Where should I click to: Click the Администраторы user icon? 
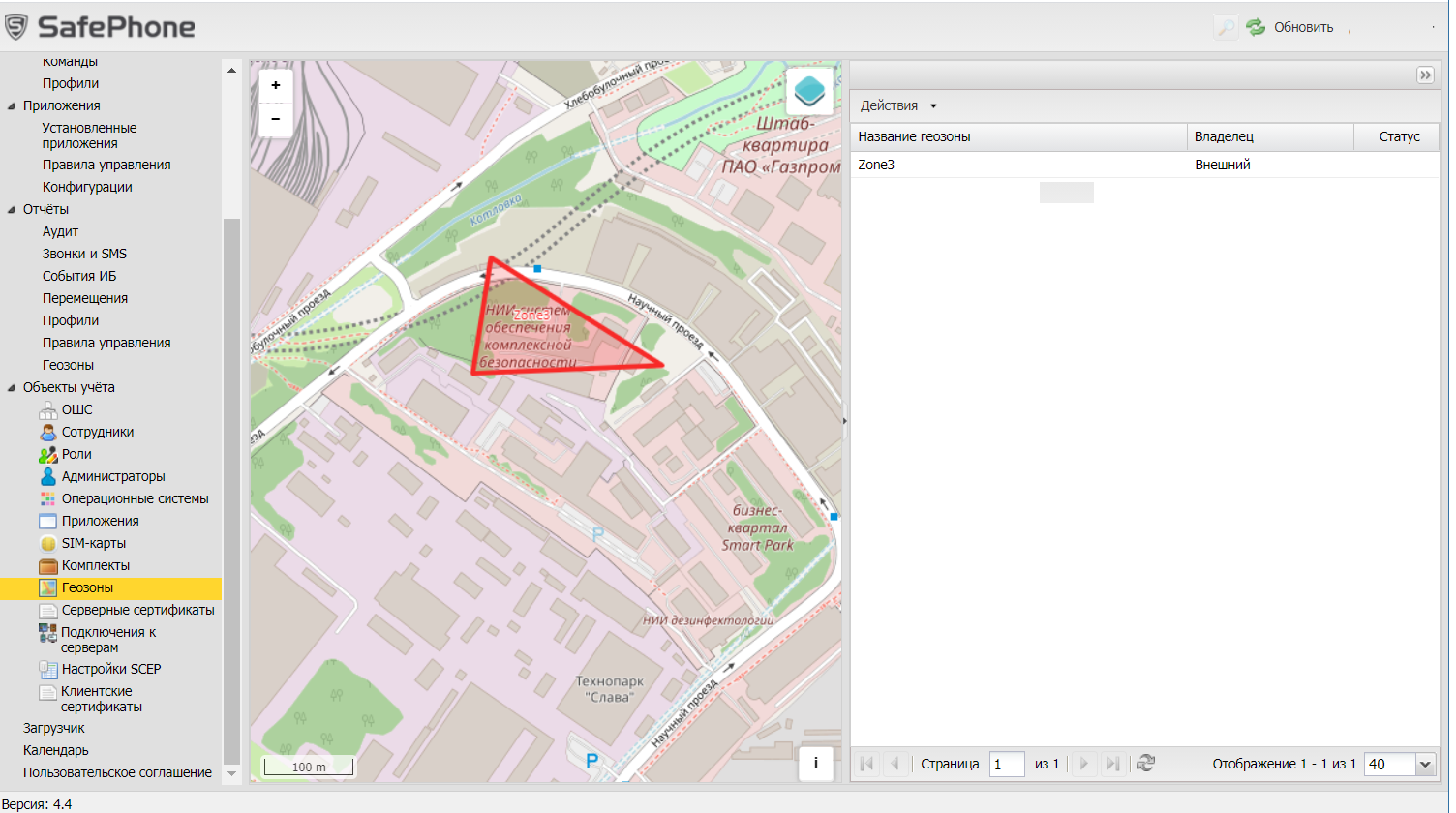48,476
